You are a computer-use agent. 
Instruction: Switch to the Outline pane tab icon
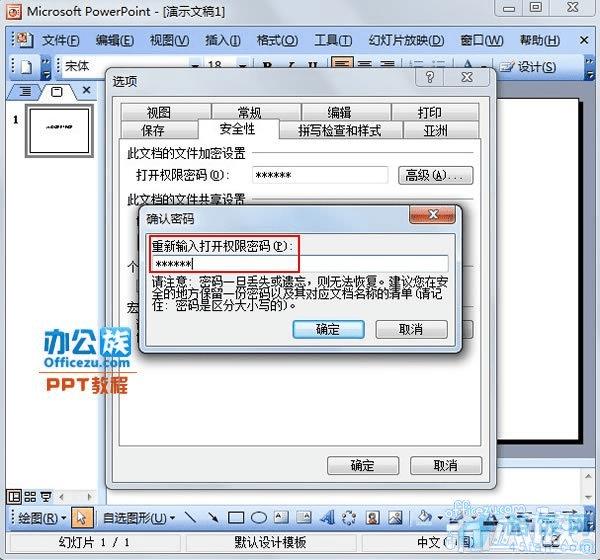[x=25, y=91]
